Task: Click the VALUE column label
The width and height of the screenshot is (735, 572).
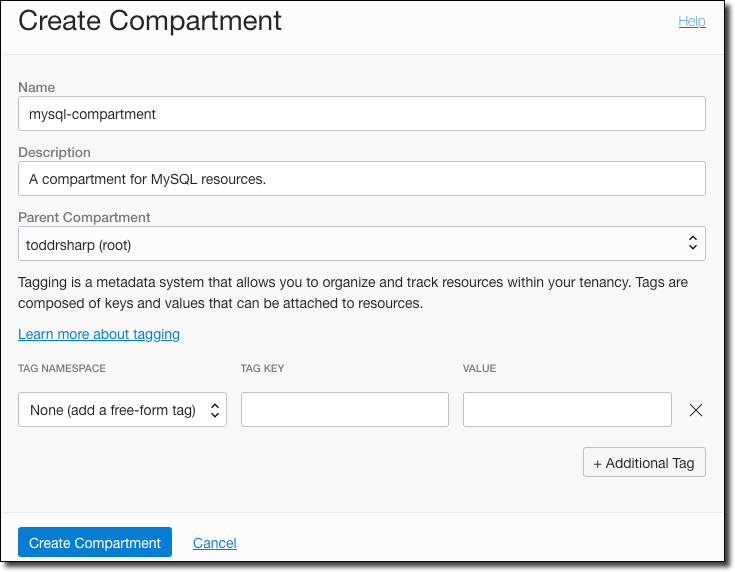Action: pyautogui.click(x=480, y=369)
